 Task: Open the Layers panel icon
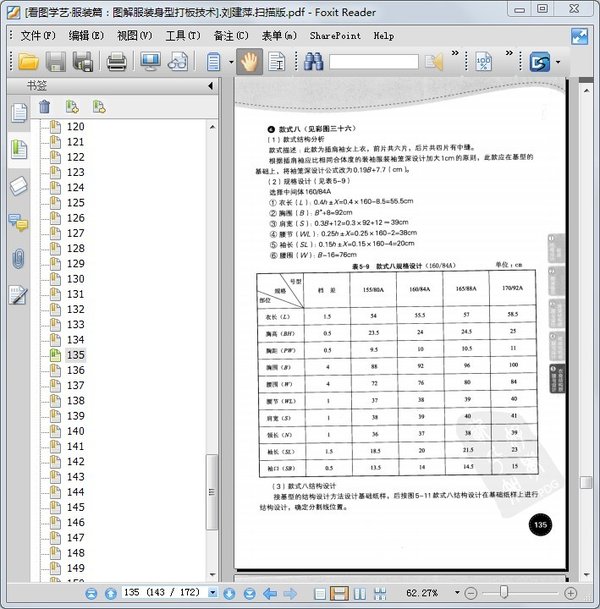coord(18,186)
